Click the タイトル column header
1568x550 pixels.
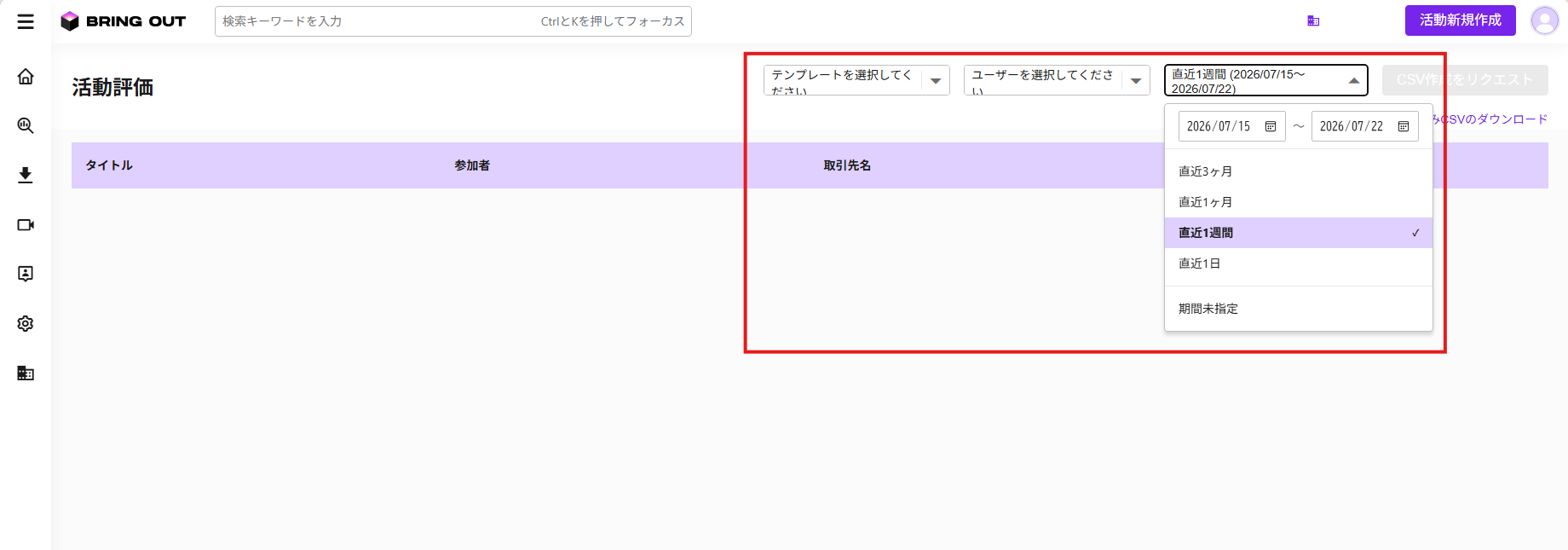coord(109,165)
